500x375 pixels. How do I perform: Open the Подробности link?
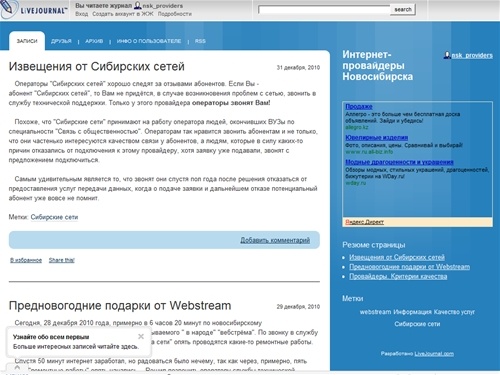175,14
